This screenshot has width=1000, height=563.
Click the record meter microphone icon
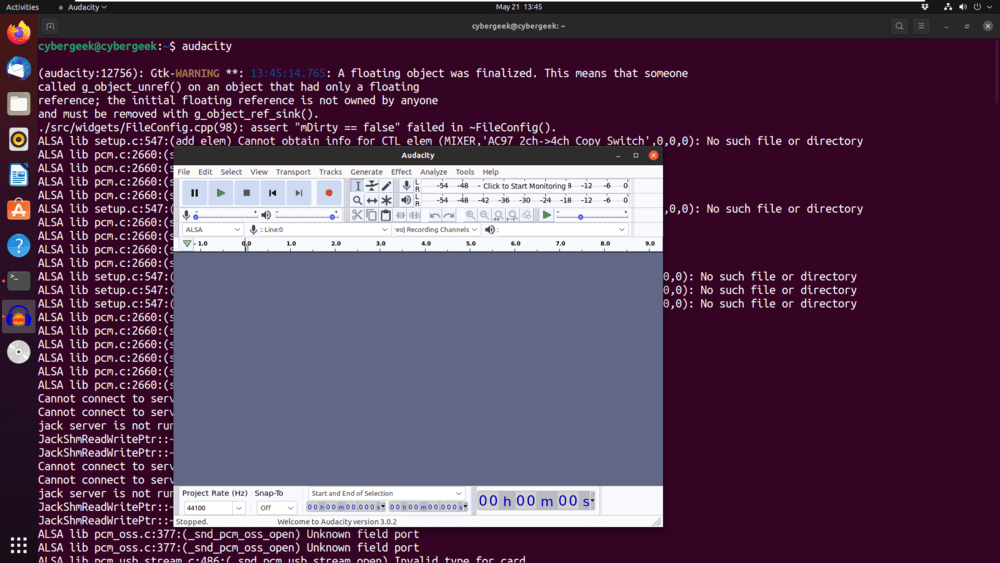pos(406,186)
